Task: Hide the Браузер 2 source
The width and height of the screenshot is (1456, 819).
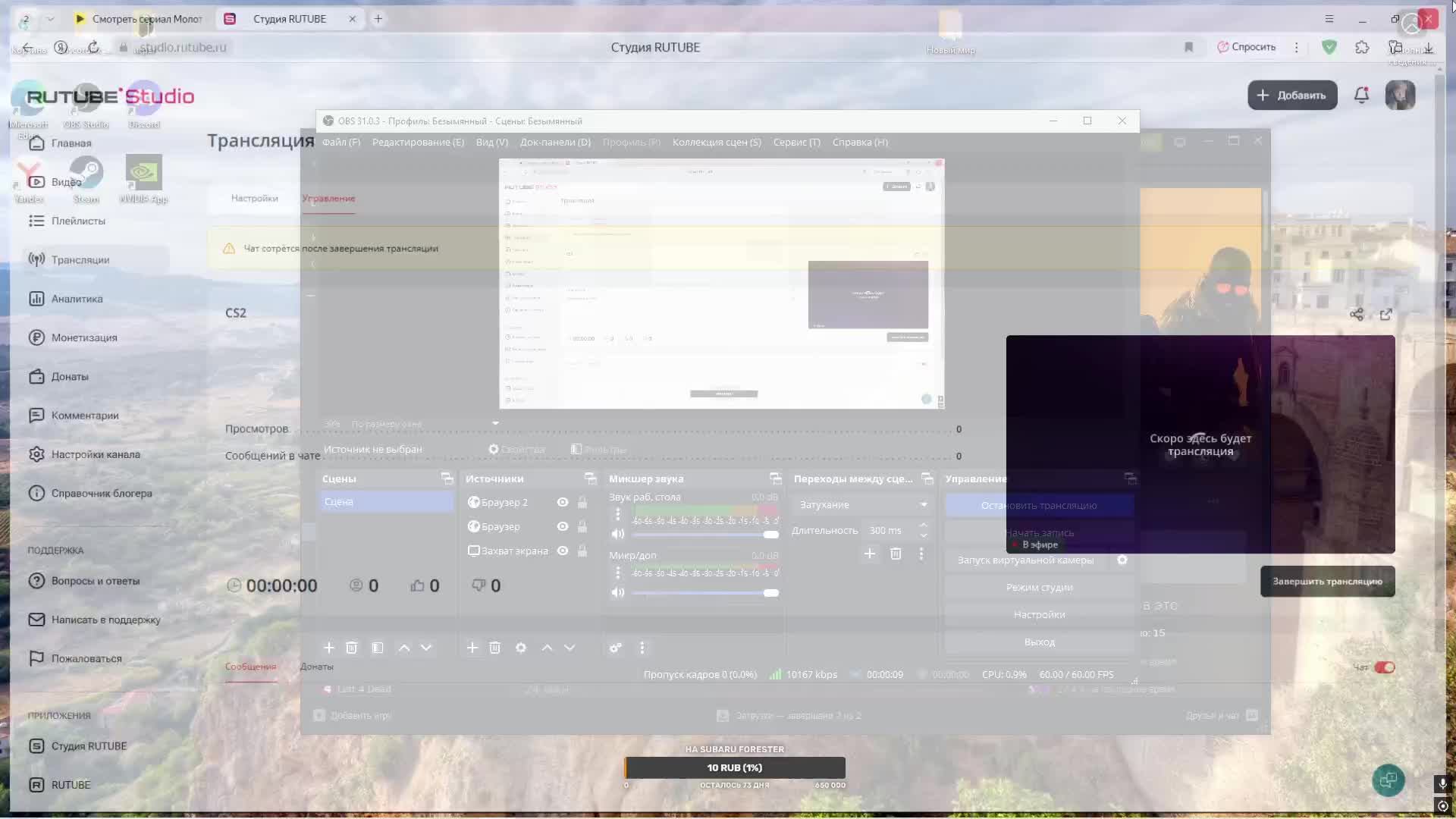Action: click(563, 502)
